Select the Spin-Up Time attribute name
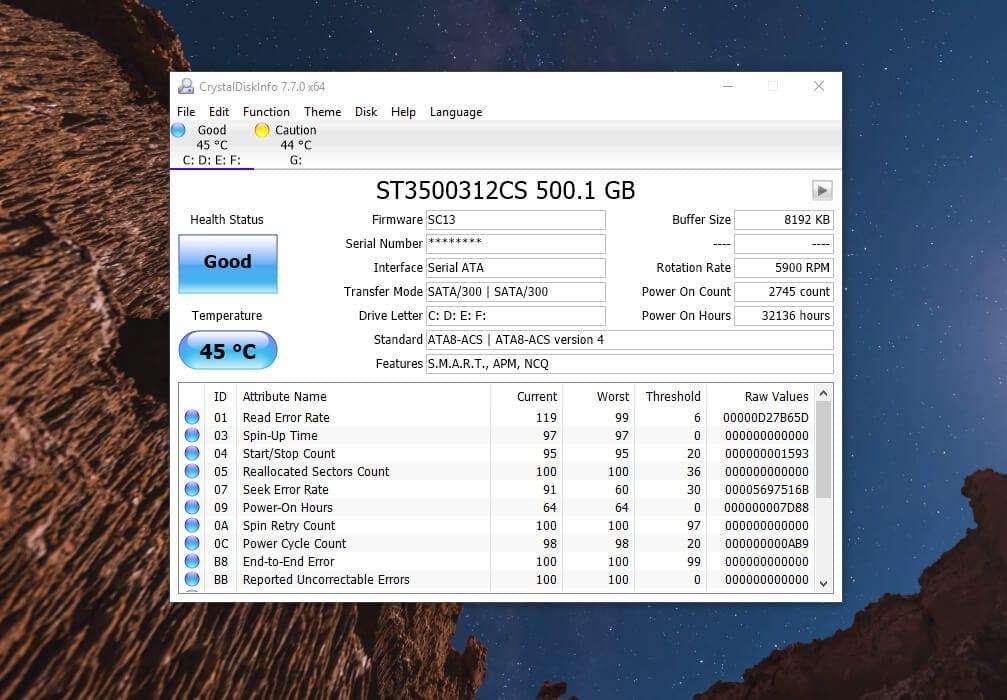 280,435
